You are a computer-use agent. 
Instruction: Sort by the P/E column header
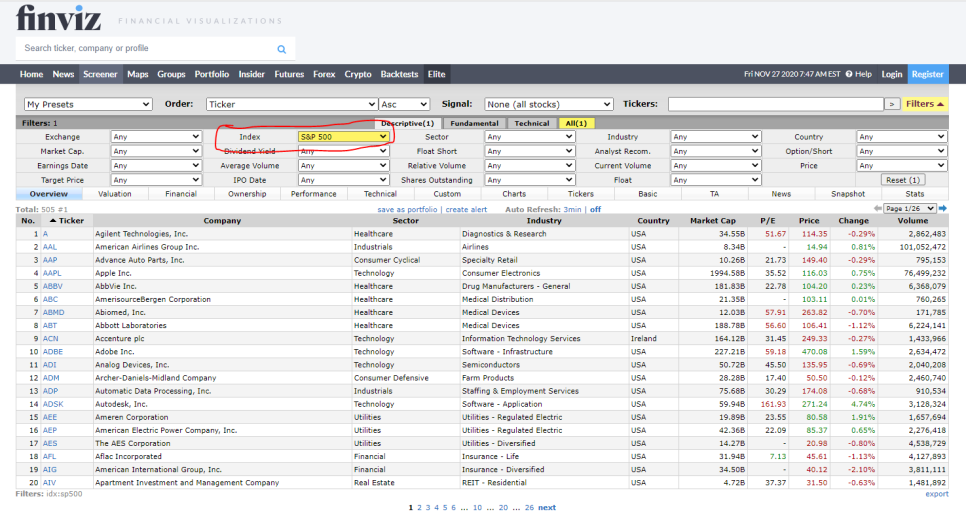(768, 221)
